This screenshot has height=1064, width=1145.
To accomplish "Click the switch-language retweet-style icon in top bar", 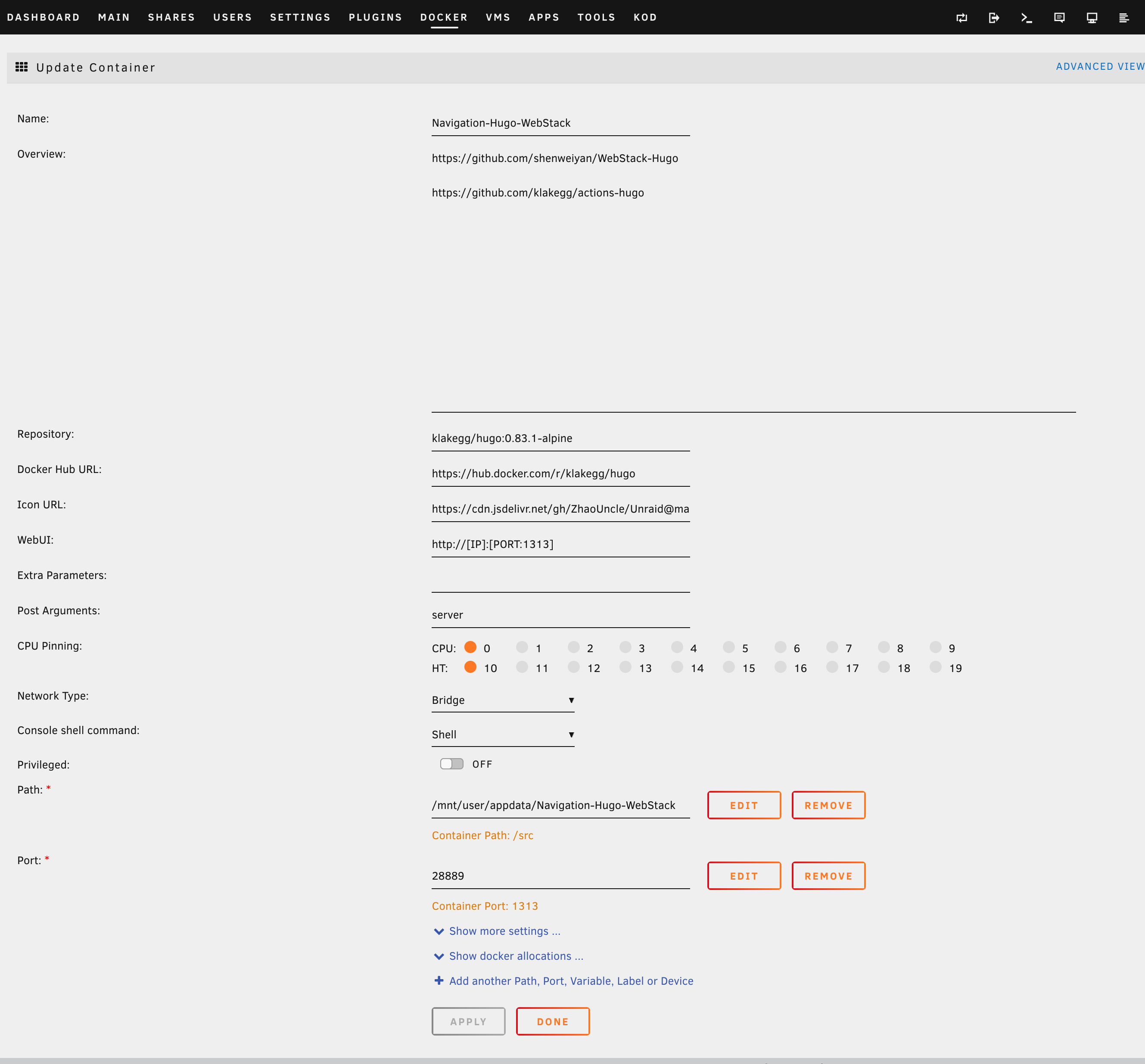I will (x=961, y=18).
